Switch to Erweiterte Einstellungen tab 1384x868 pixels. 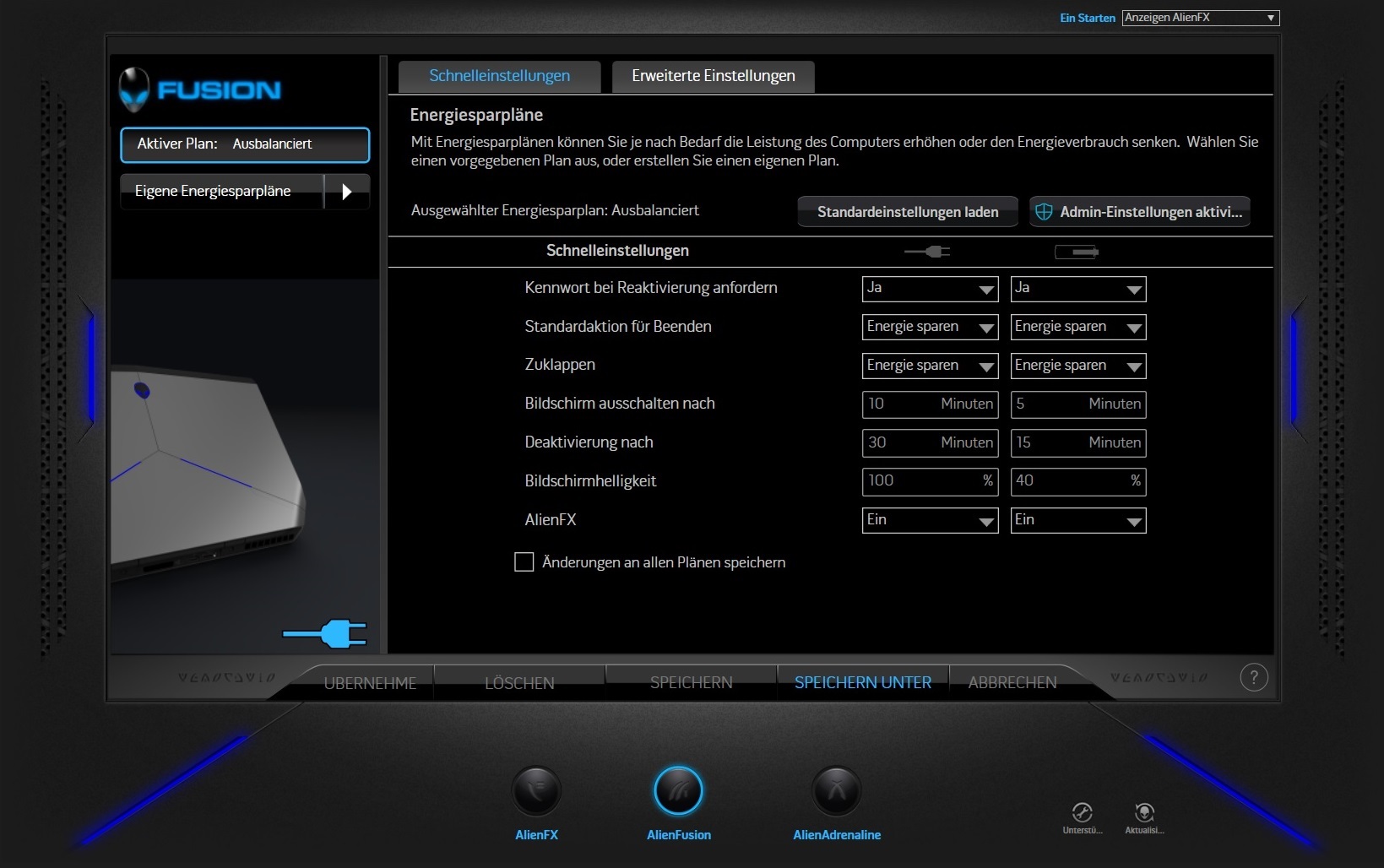click(714, 76)
